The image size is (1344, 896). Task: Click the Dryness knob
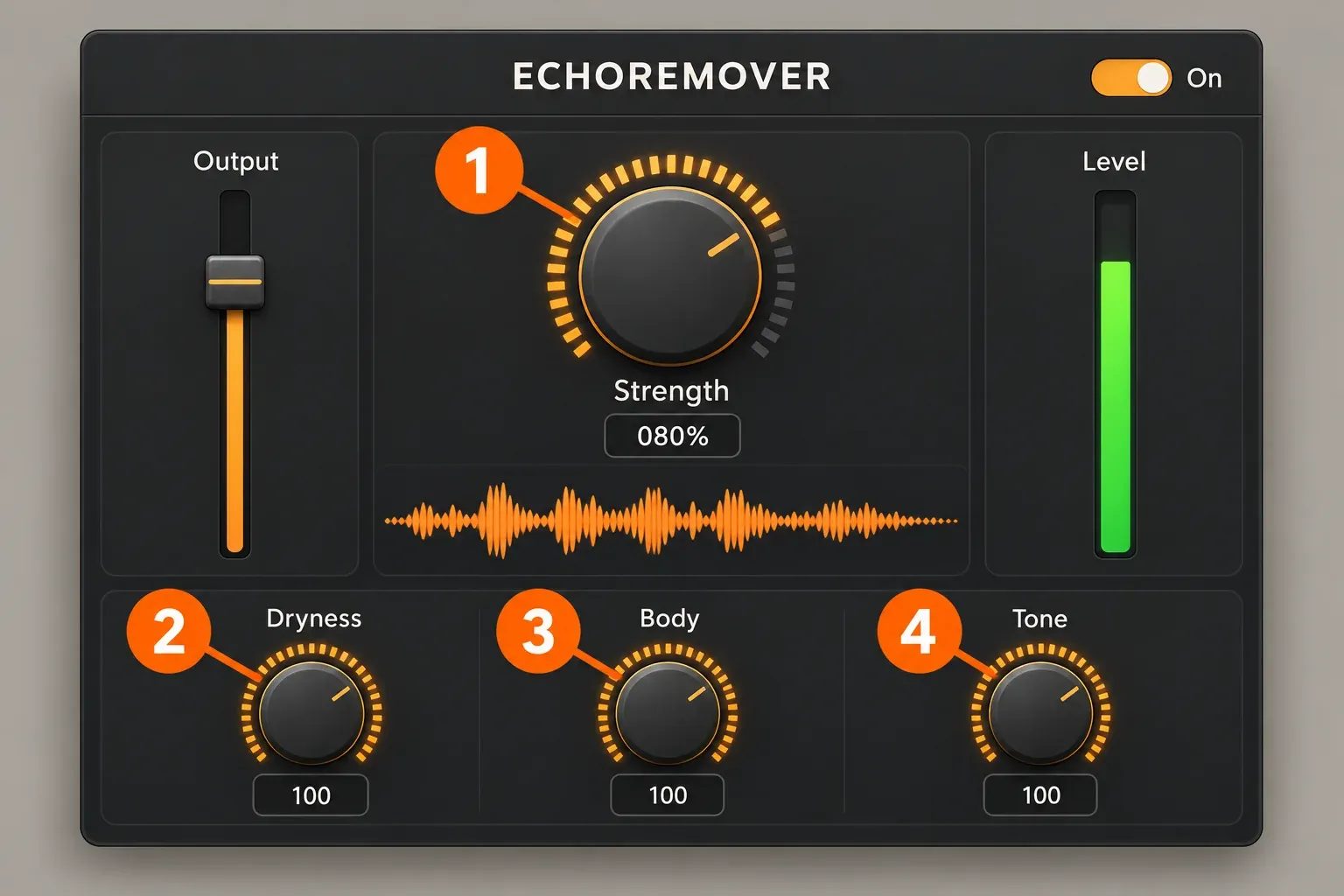pos(311,712)
